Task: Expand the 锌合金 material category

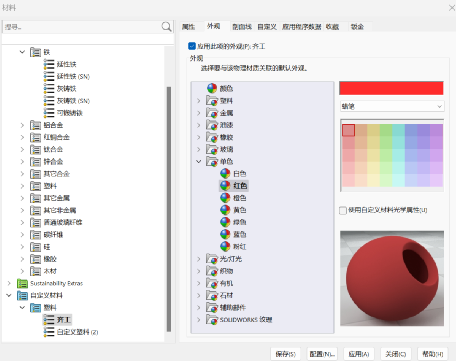Action: coord(22,162)
